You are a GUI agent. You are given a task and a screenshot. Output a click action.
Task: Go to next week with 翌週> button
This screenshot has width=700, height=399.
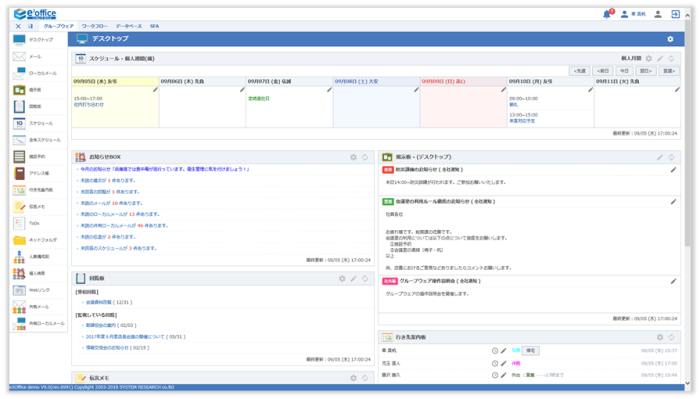pos(669,71)
